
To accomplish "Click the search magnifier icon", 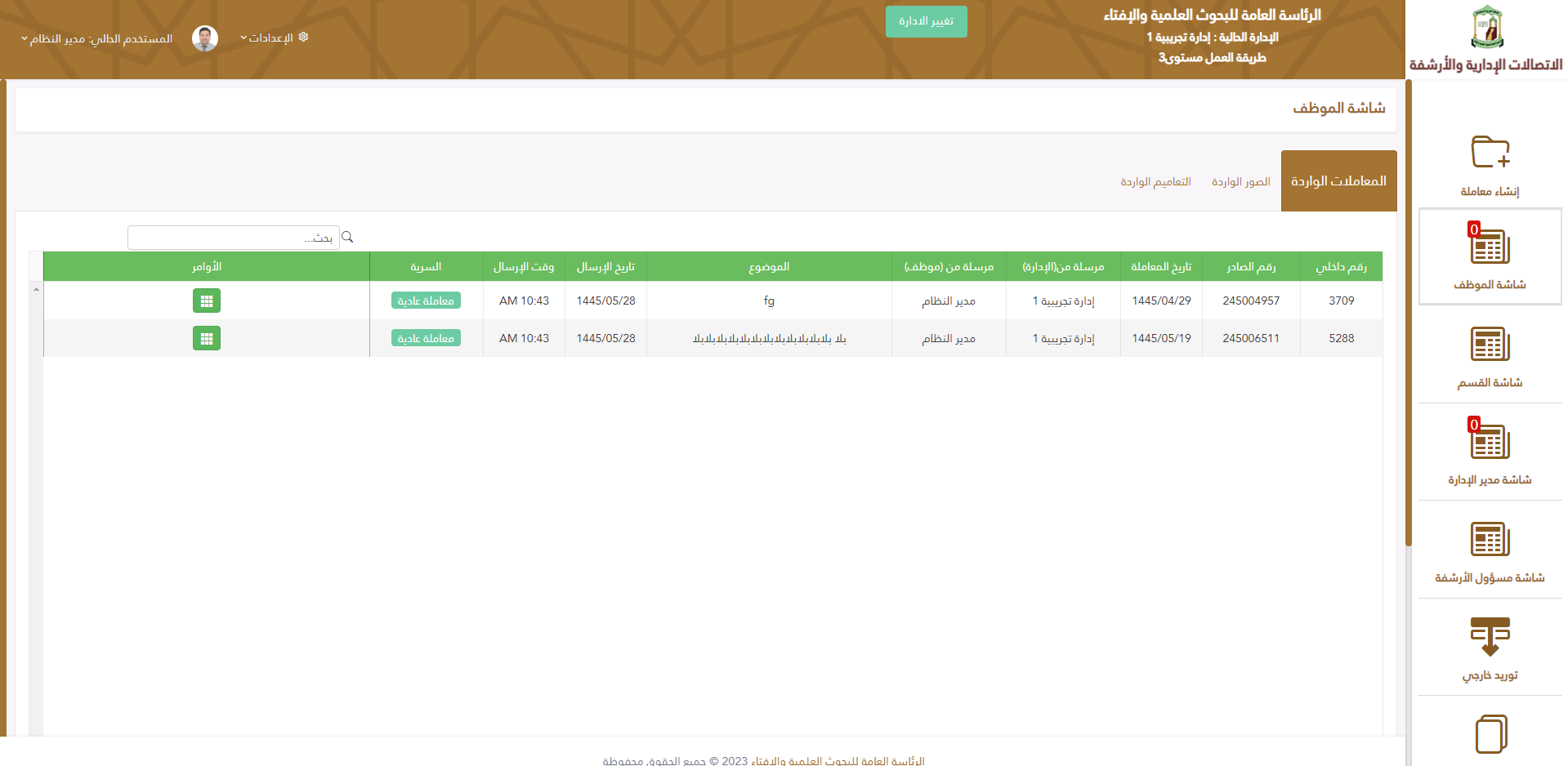I will click(x=347, y=237).
